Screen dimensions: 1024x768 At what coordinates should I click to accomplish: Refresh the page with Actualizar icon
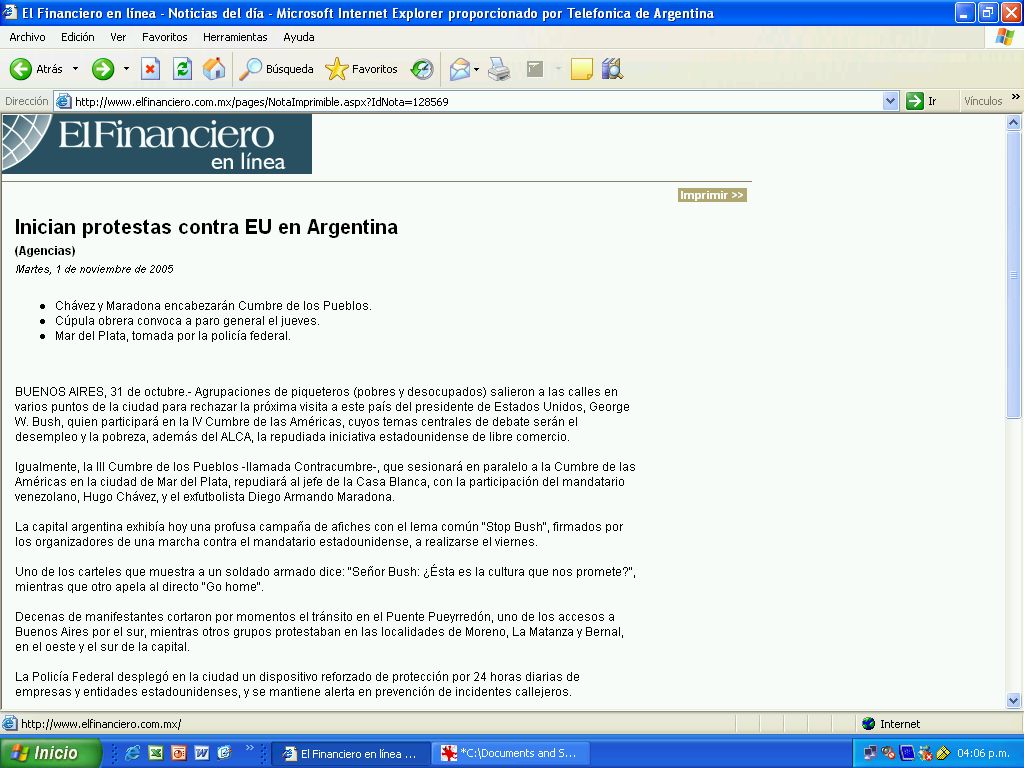[x=182, y=69]
